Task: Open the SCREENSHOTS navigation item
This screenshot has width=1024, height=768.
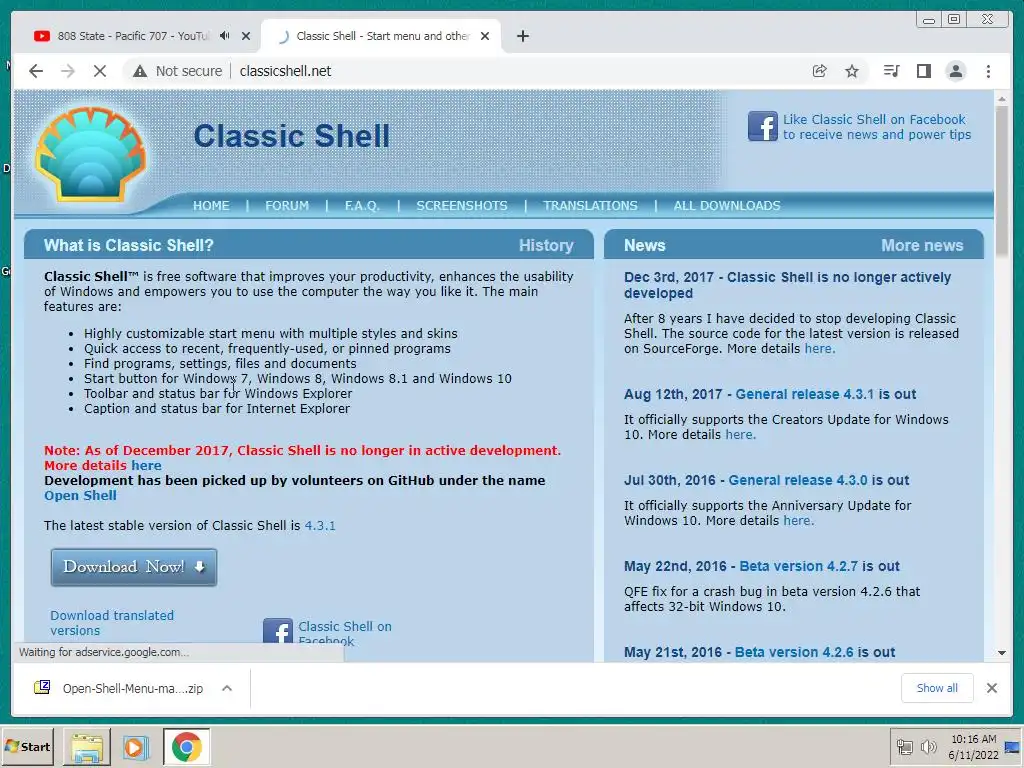Action: 462,206
